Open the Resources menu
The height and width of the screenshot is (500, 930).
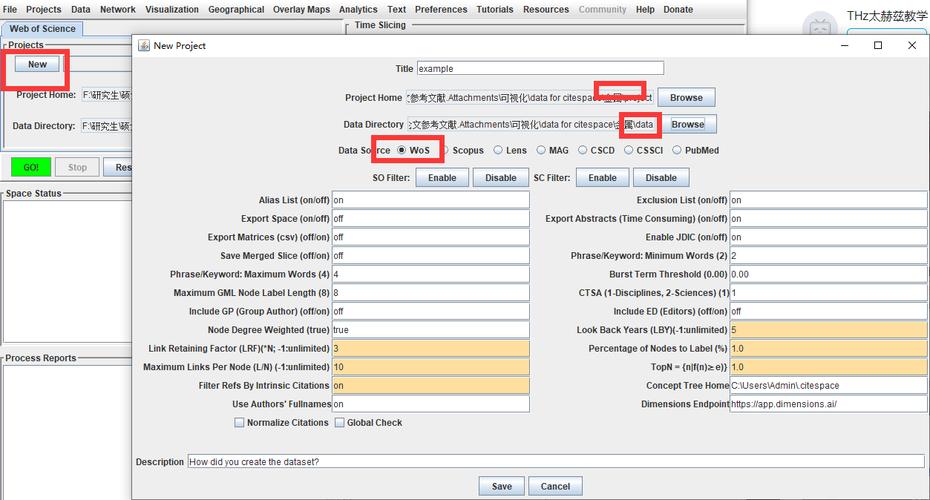click(x=546, y=9)
